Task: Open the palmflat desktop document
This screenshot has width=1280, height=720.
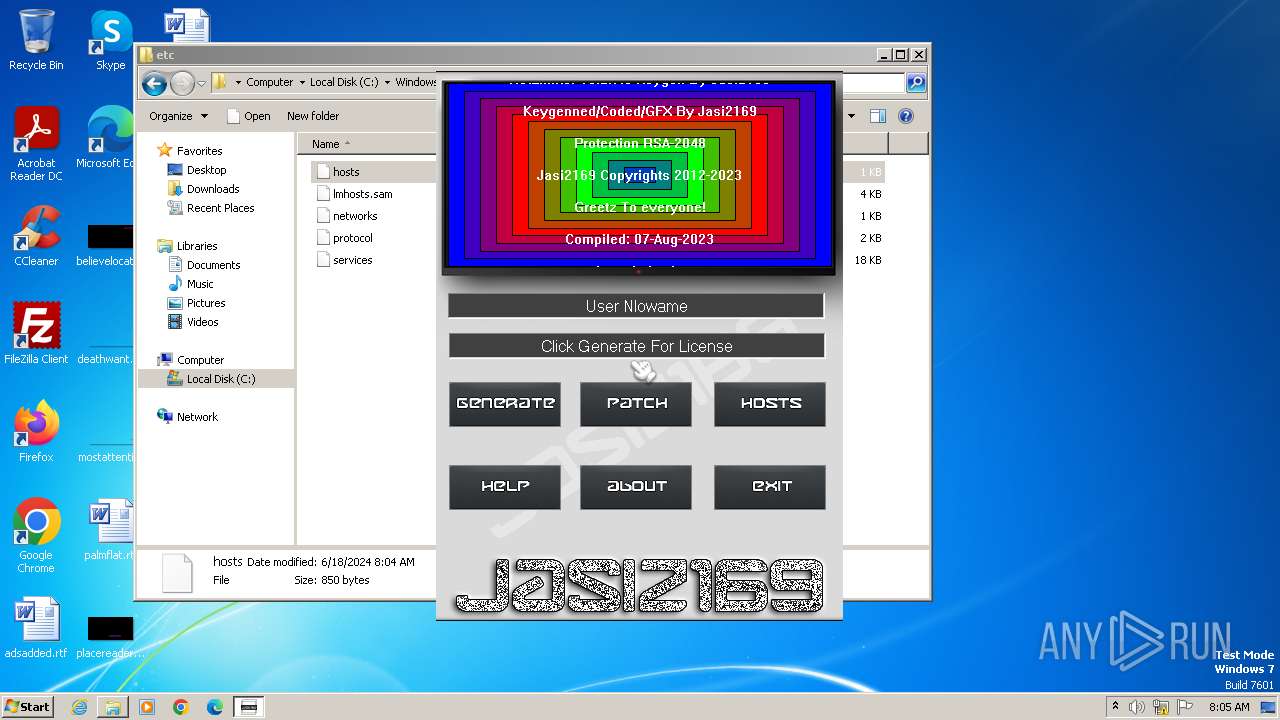Action: point(110,530)
